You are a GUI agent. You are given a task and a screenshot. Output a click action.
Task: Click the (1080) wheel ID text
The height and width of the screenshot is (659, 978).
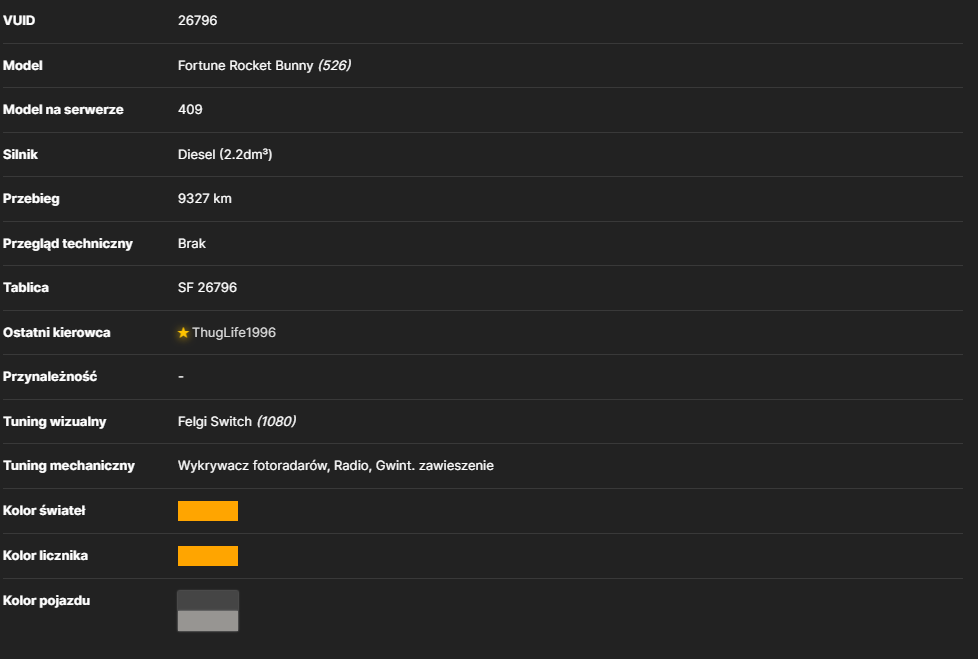pos(276,421)
